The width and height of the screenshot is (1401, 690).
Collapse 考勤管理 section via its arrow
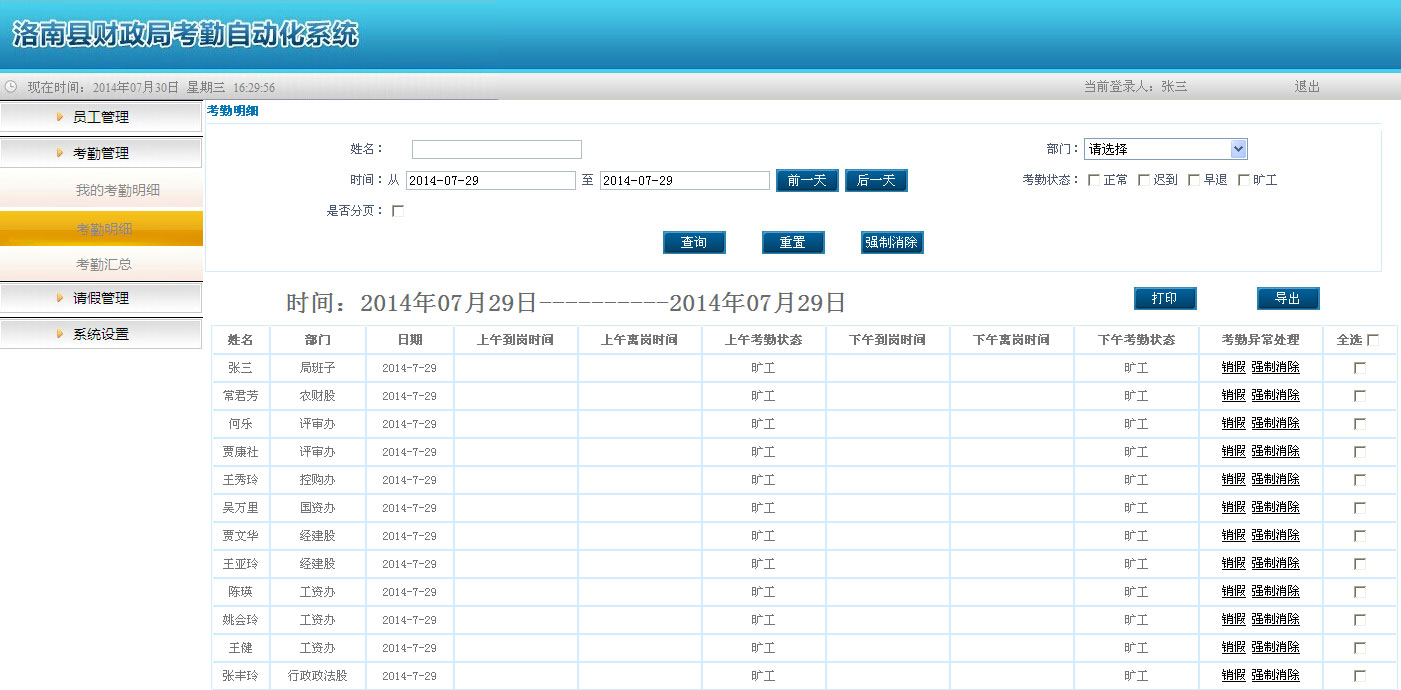[x=60, y=153]
